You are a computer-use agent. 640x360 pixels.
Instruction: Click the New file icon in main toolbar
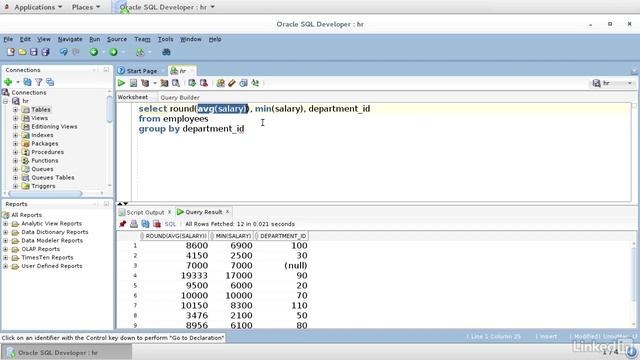pos(11,52)
